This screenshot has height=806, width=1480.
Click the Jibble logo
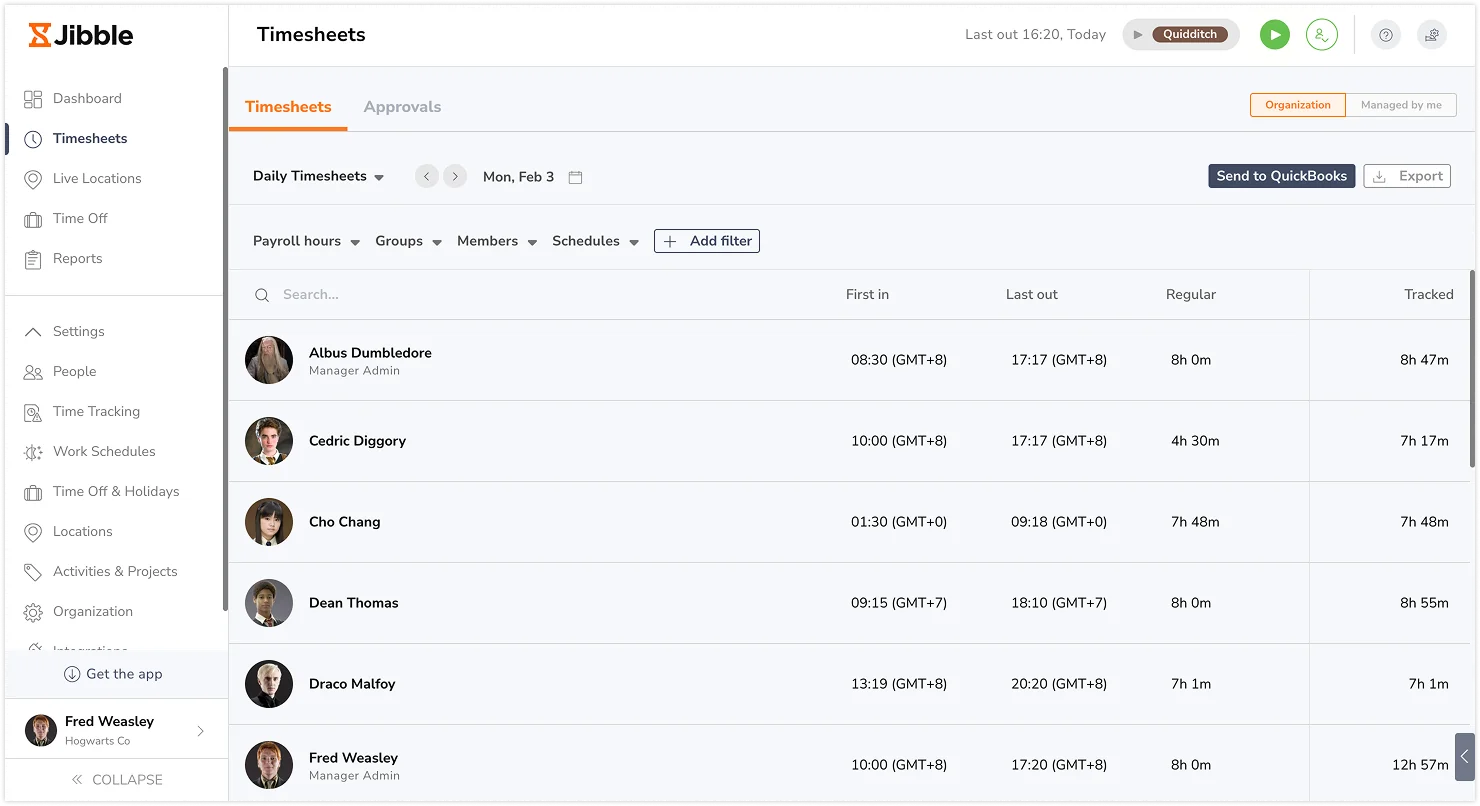(82, 35)
